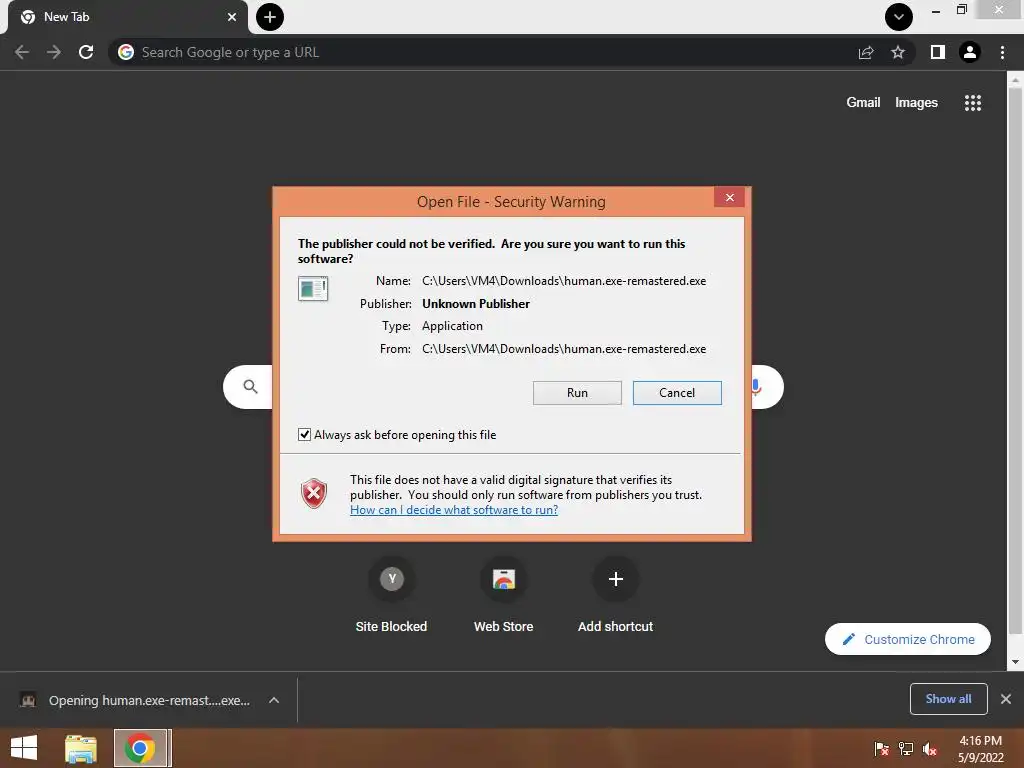
Task: Click the Run button in Security Warning
Action: point(577,393)
